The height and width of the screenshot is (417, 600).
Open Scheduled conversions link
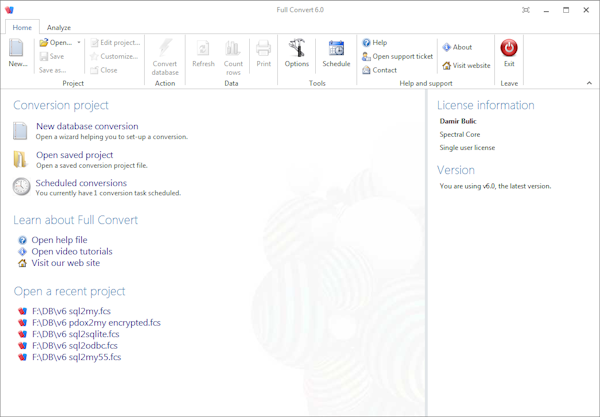(81, 183)
